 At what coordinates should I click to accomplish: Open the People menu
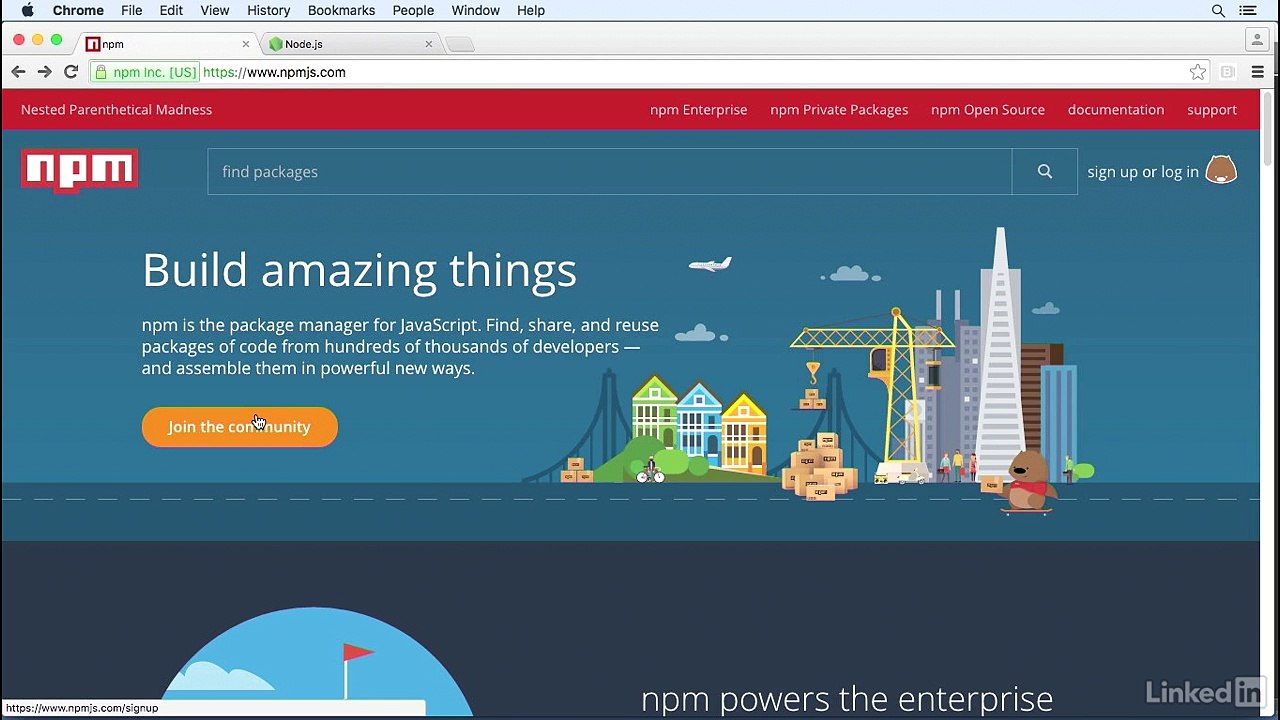coord(413,10)
